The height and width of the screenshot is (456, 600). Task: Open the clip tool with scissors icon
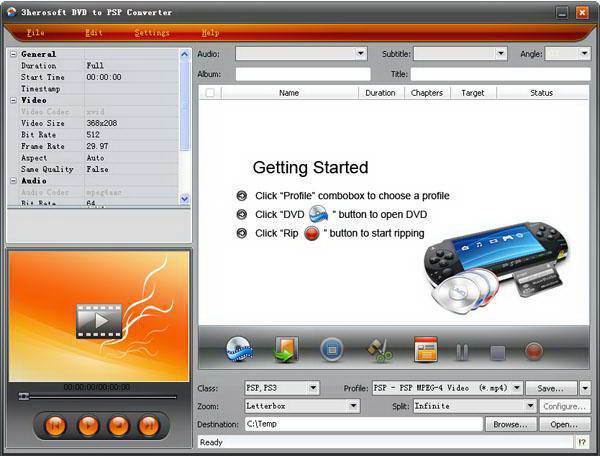pyautogui.click(x=380, y=350)
